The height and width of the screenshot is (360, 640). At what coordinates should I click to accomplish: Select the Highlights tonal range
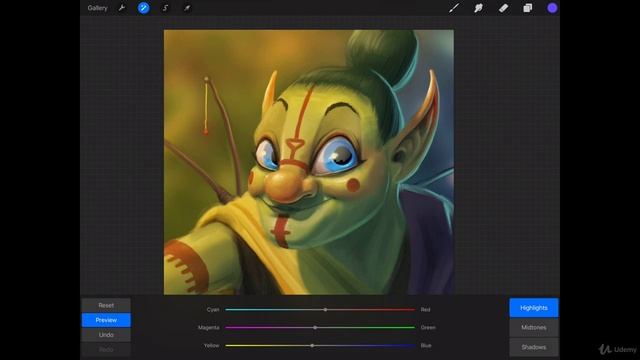pos(533,308)
